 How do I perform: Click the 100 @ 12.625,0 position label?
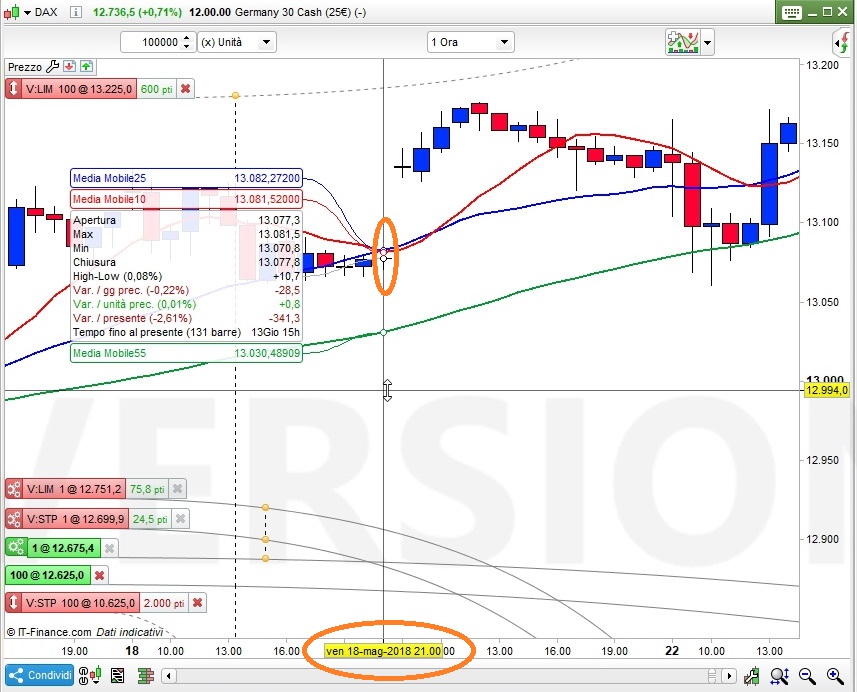coord(47,575)
